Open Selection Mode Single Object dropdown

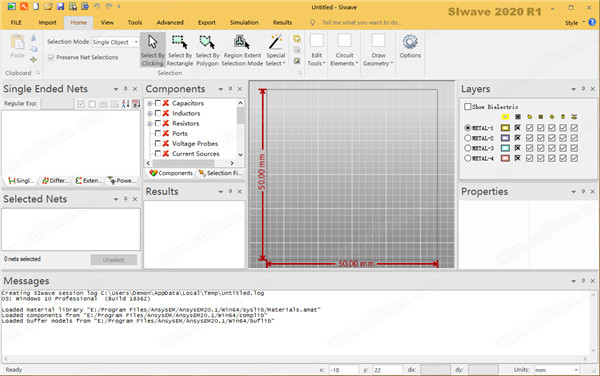pos(115,42)
